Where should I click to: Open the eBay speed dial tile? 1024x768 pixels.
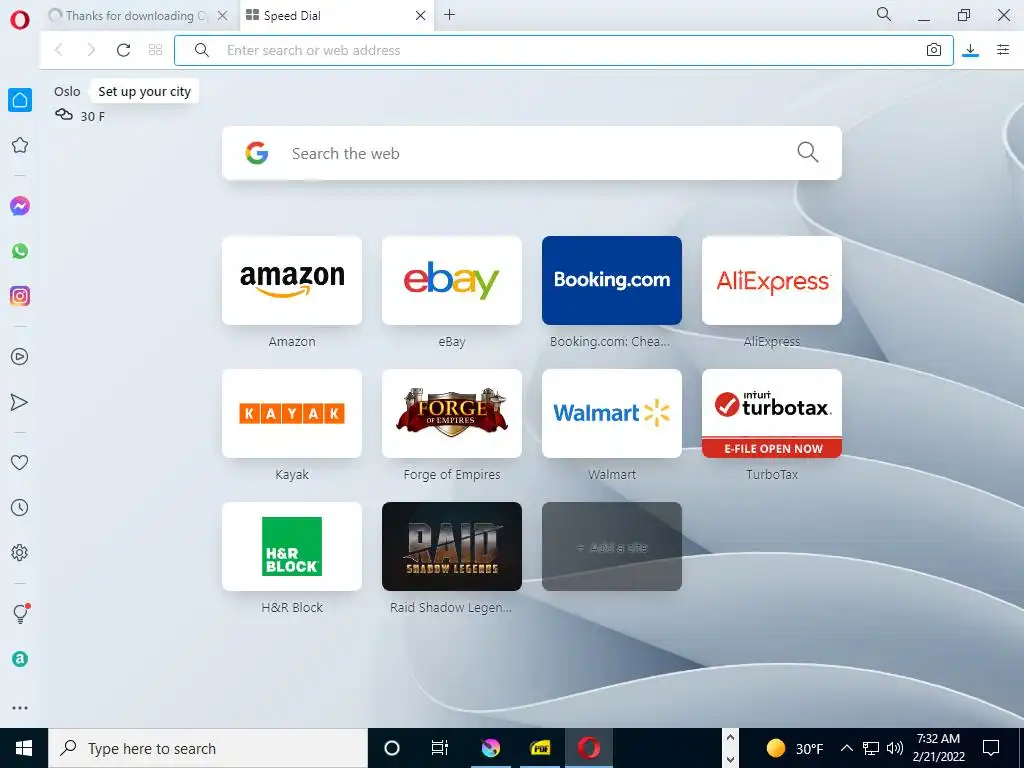pyautogui.click(x=452, y=280)
